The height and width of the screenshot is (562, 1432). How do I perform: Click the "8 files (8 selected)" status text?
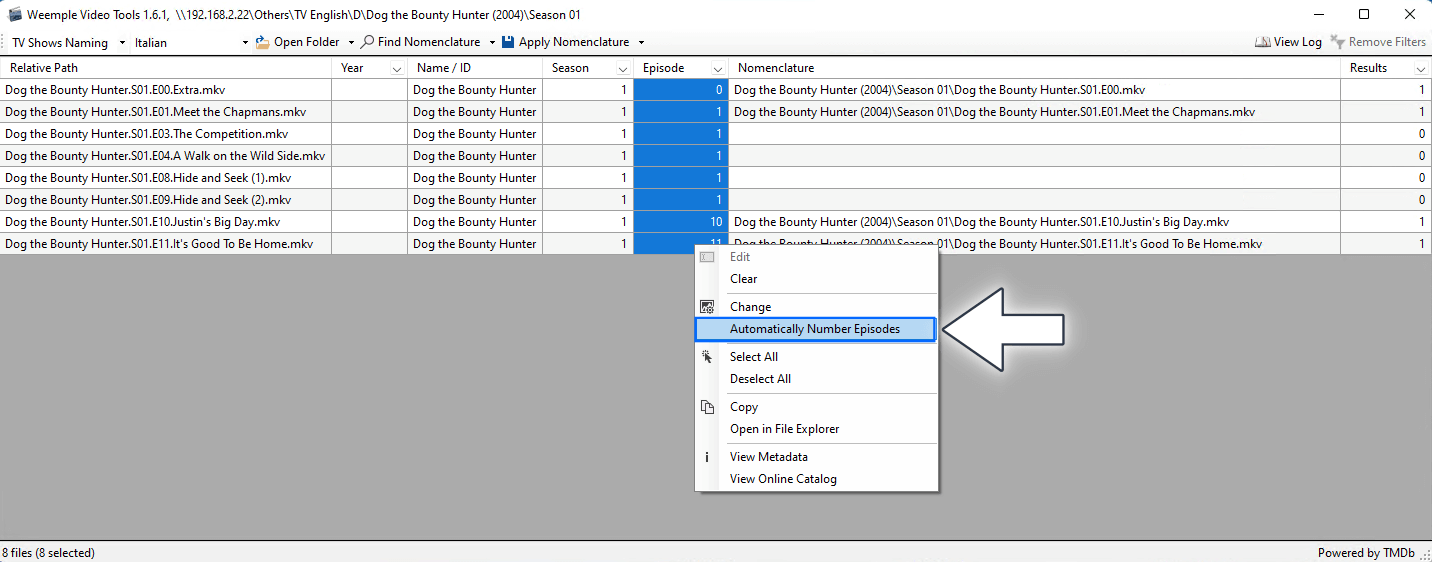(49, 552)
